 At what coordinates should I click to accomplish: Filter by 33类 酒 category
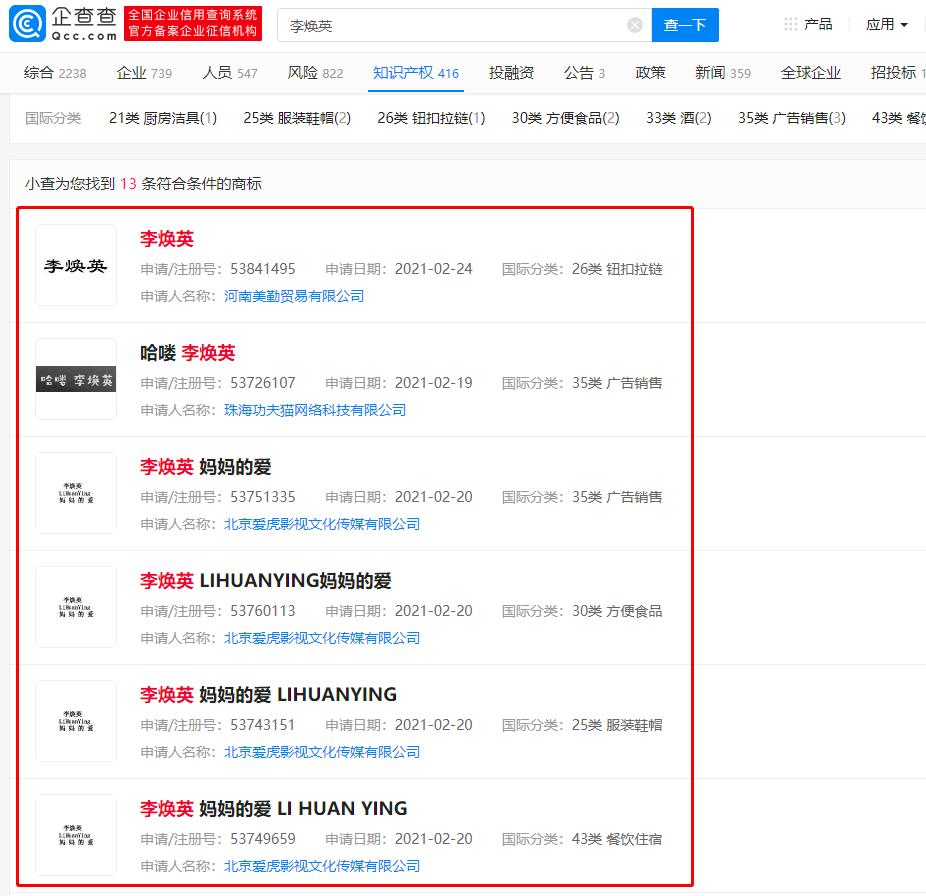[679, 118]
